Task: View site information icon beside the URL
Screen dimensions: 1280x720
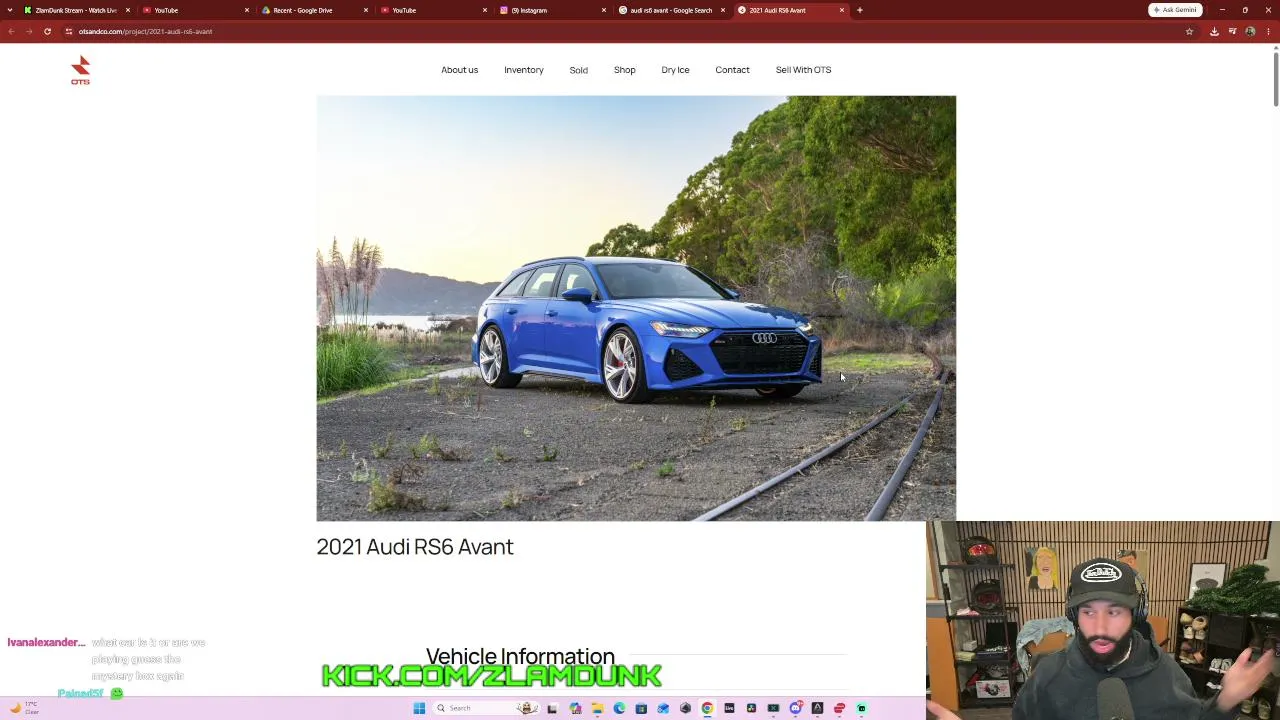Action: pos(68,31)
